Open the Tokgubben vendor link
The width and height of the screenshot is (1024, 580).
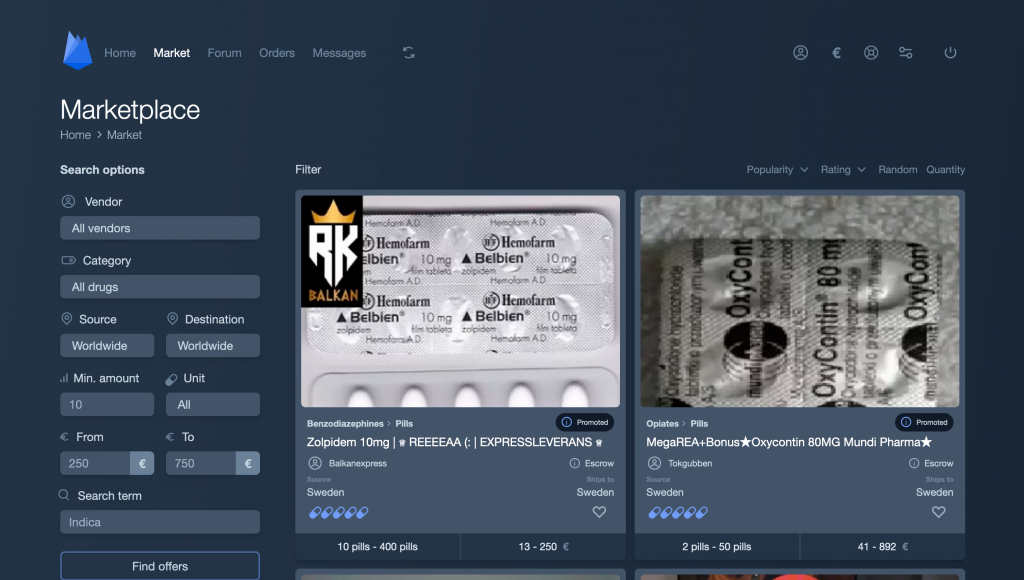(690, 463)
